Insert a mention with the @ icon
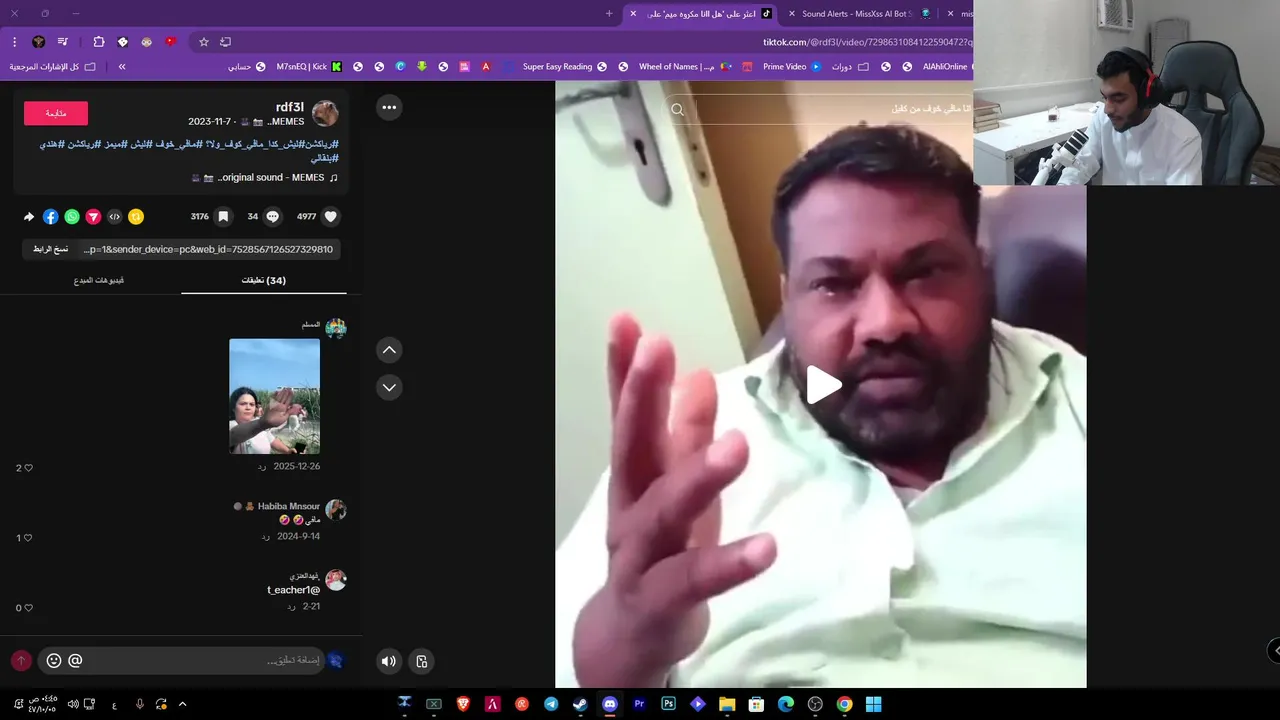Screen dimensions: 1280x720 point(75,660)
